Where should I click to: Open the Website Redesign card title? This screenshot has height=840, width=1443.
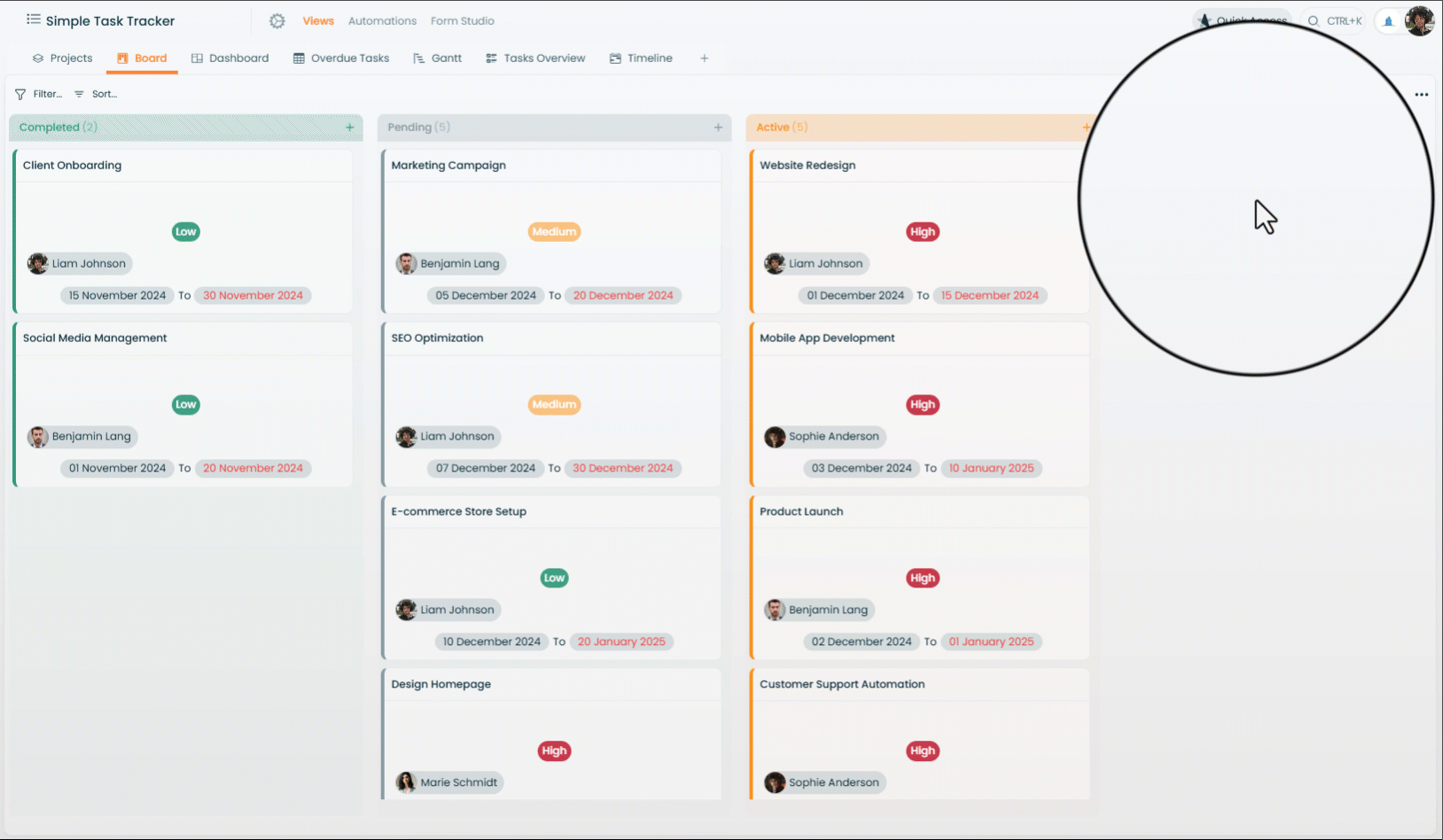point(807,166)
